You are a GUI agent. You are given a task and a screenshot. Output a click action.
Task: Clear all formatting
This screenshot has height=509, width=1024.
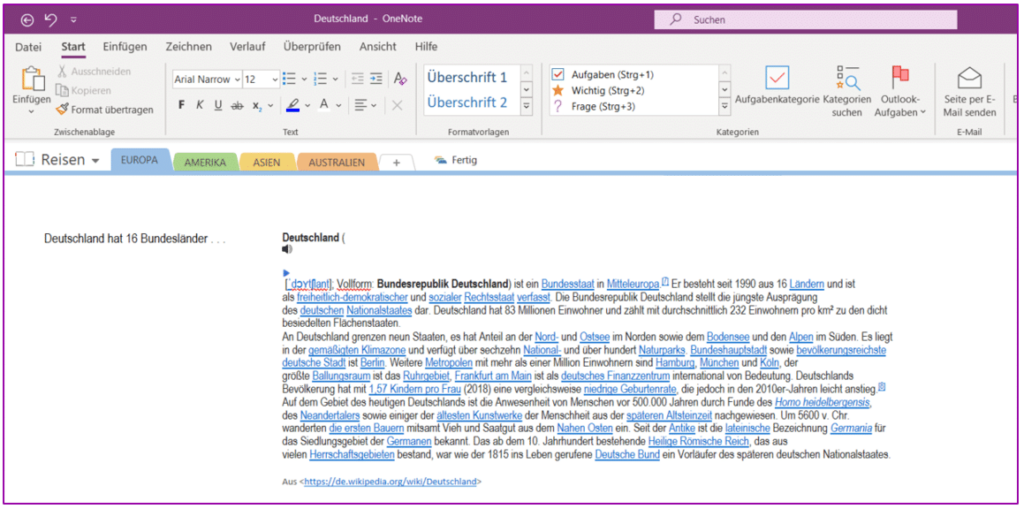(x=400, y=79)
